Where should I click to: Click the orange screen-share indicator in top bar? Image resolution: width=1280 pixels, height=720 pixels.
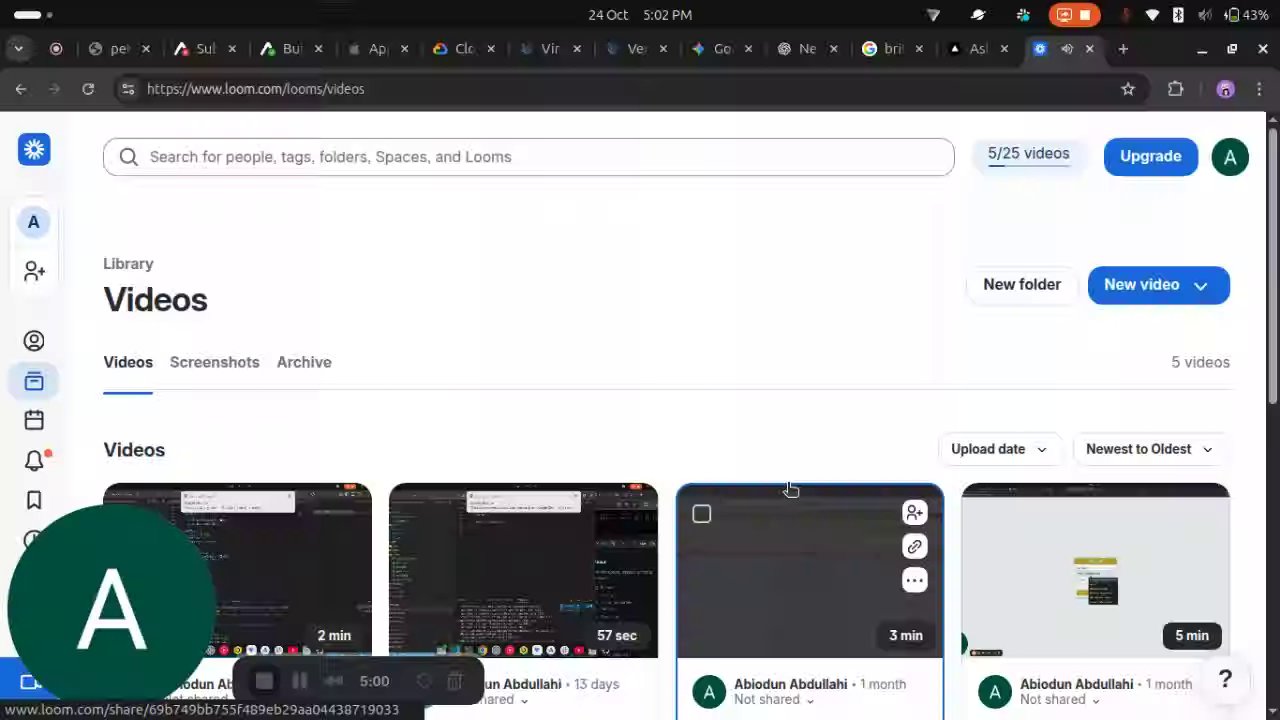[1074, 15]
